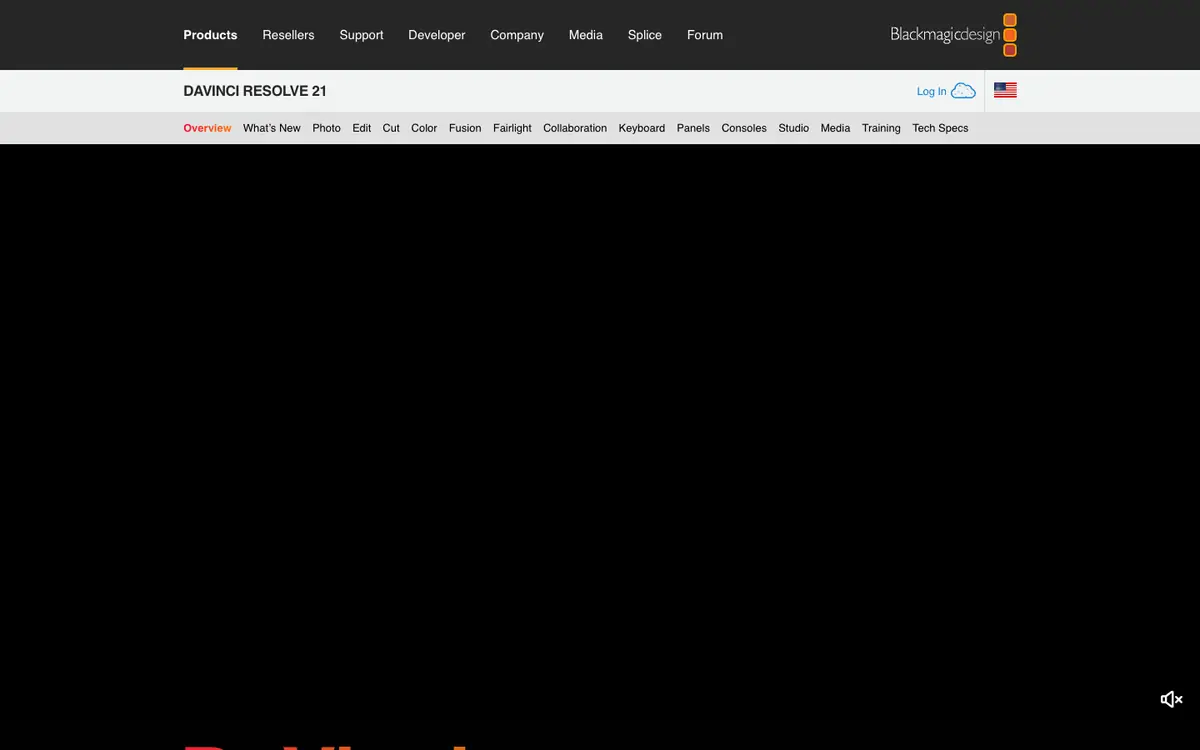The width and height of the screenshot is (1200, 750).
Task: Click the cloud icon beside Log In
Action: coord(963,91)
